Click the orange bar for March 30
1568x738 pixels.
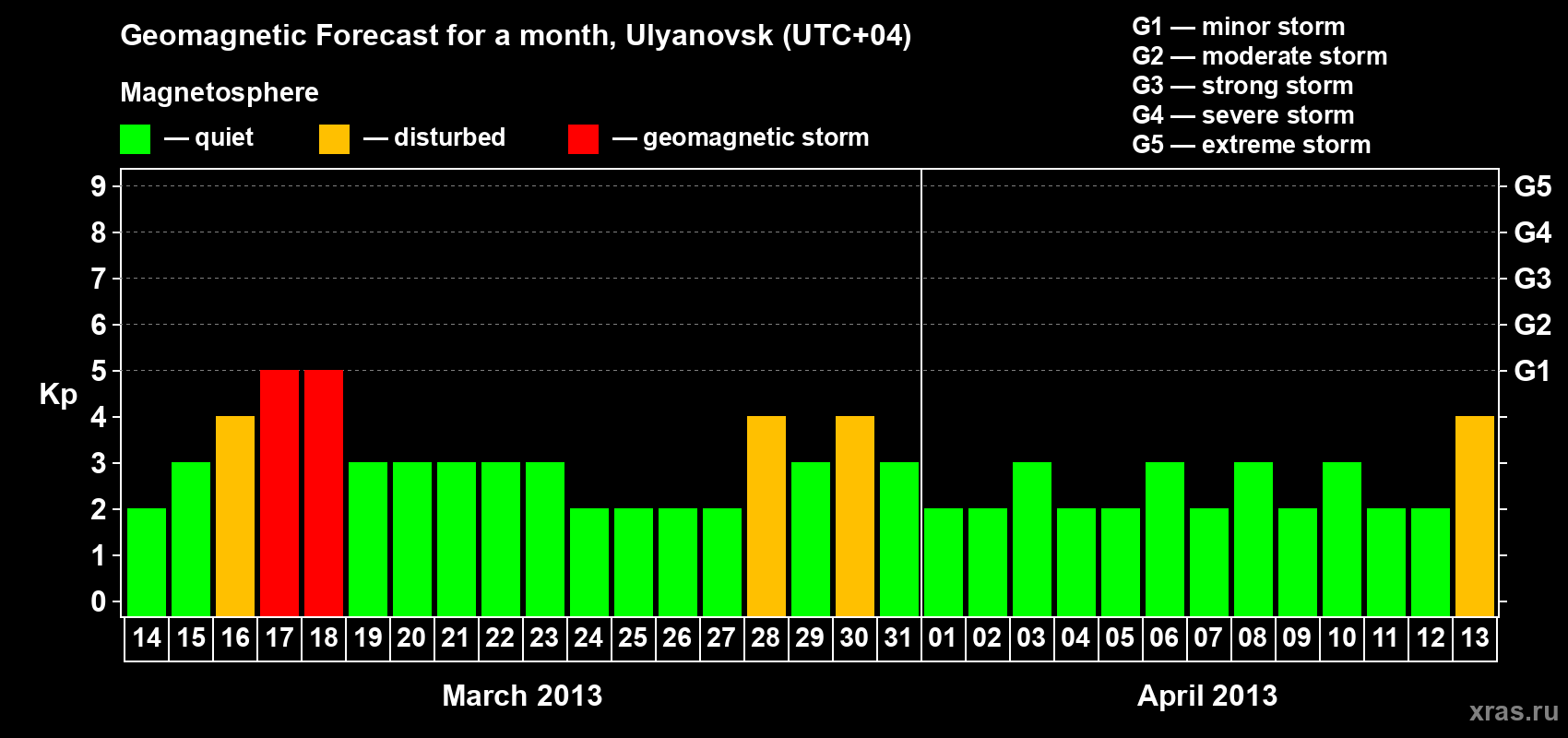click(x=855, y=516)
